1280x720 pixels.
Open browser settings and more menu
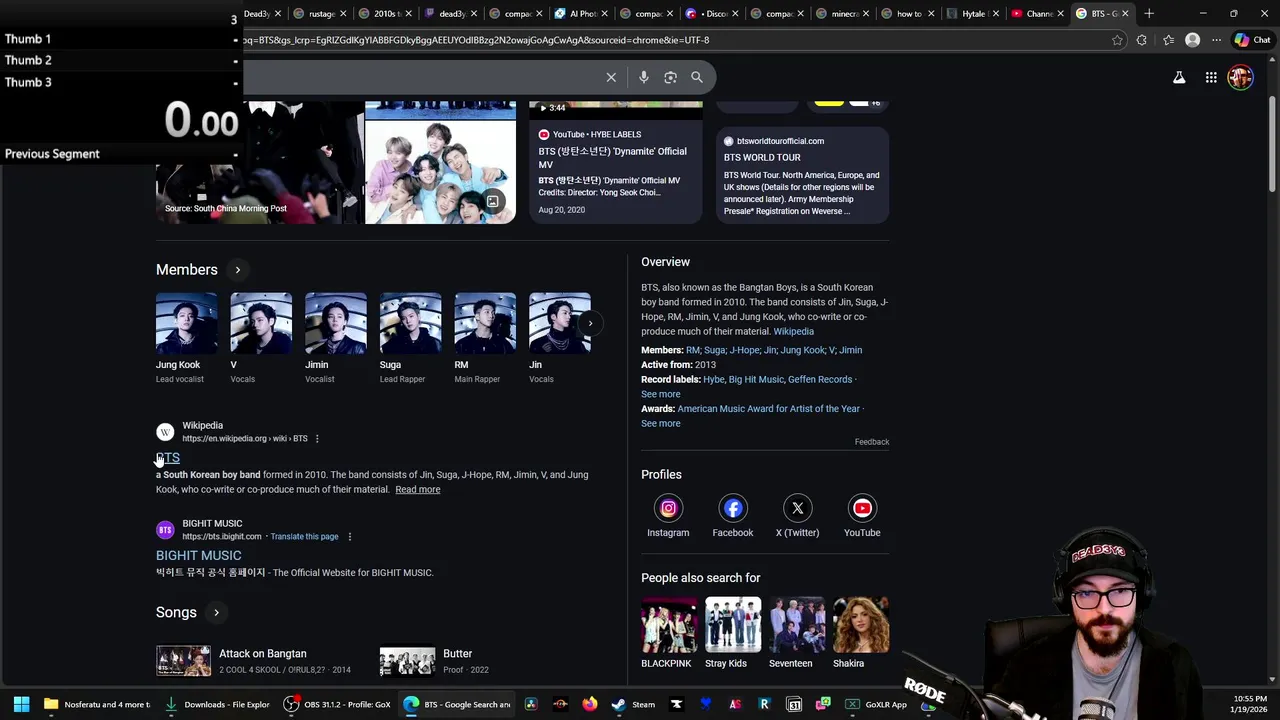click(1216, 40)
